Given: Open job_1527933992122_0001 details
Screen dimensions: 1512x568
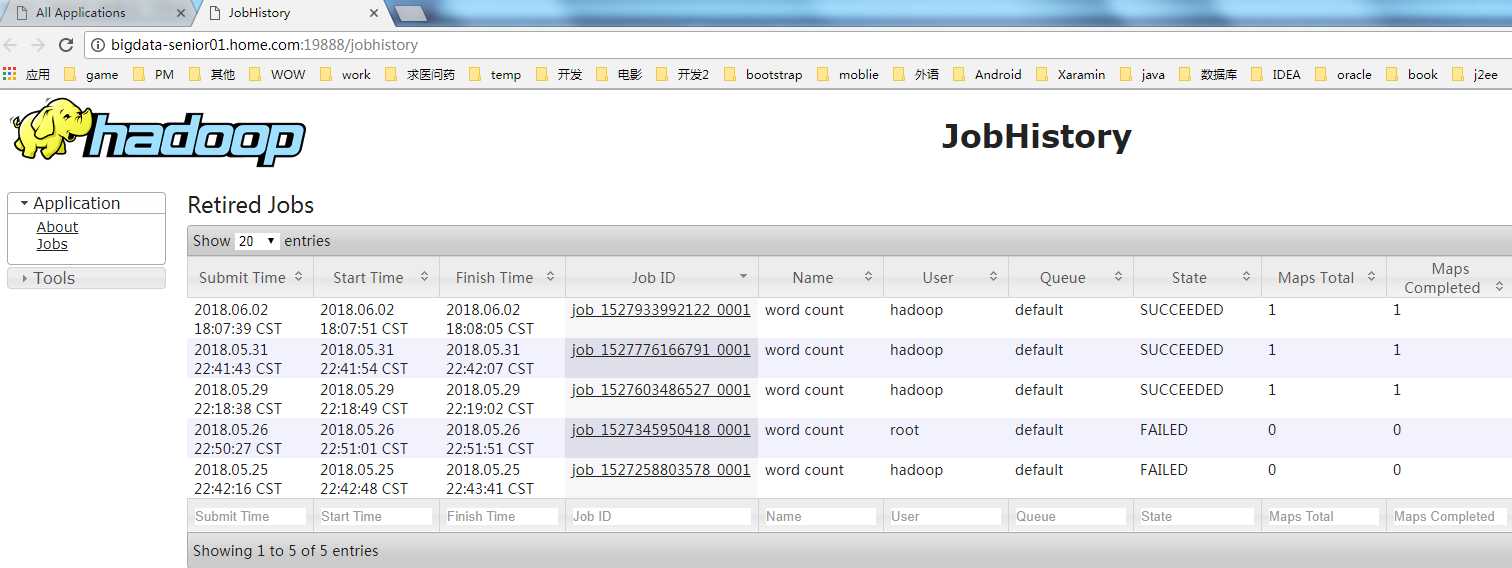Looking at the screenshot, I should [661, 310].
